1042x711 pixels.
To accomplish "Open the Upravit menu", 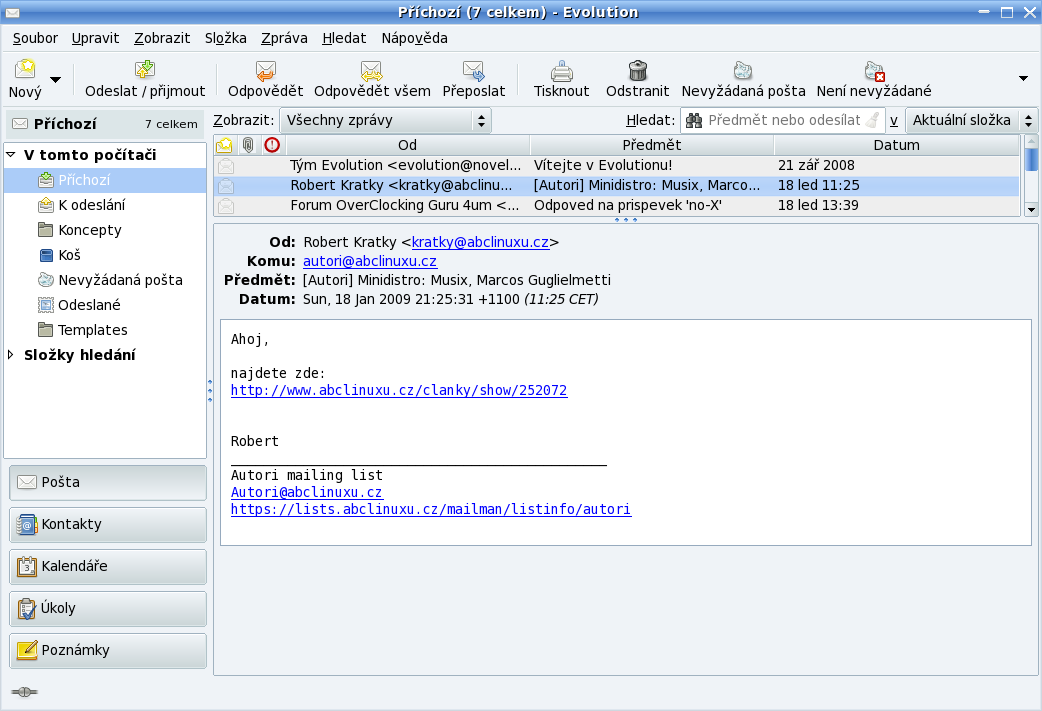I will pos(96,39).
